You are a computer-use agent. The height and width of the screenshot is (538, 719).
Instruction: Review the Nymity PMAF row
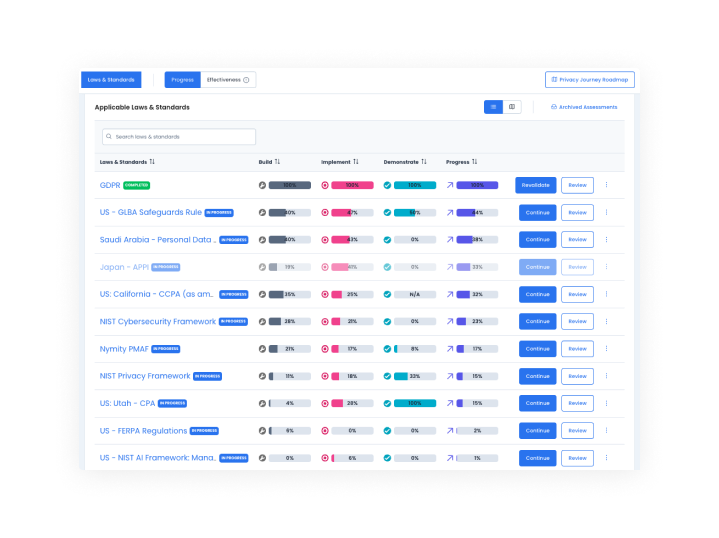click(577, 349)
